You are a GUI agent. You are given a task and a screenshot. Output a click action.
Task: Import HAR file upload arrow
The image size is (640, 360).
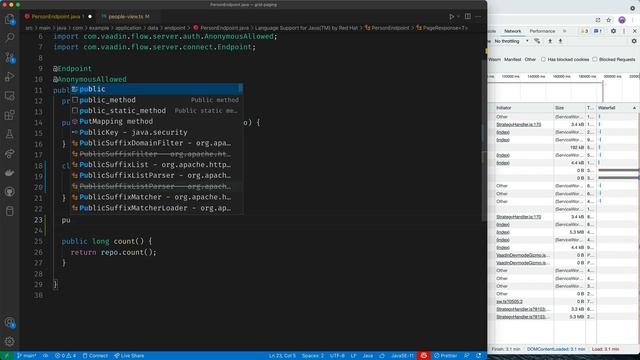(550, 41)
